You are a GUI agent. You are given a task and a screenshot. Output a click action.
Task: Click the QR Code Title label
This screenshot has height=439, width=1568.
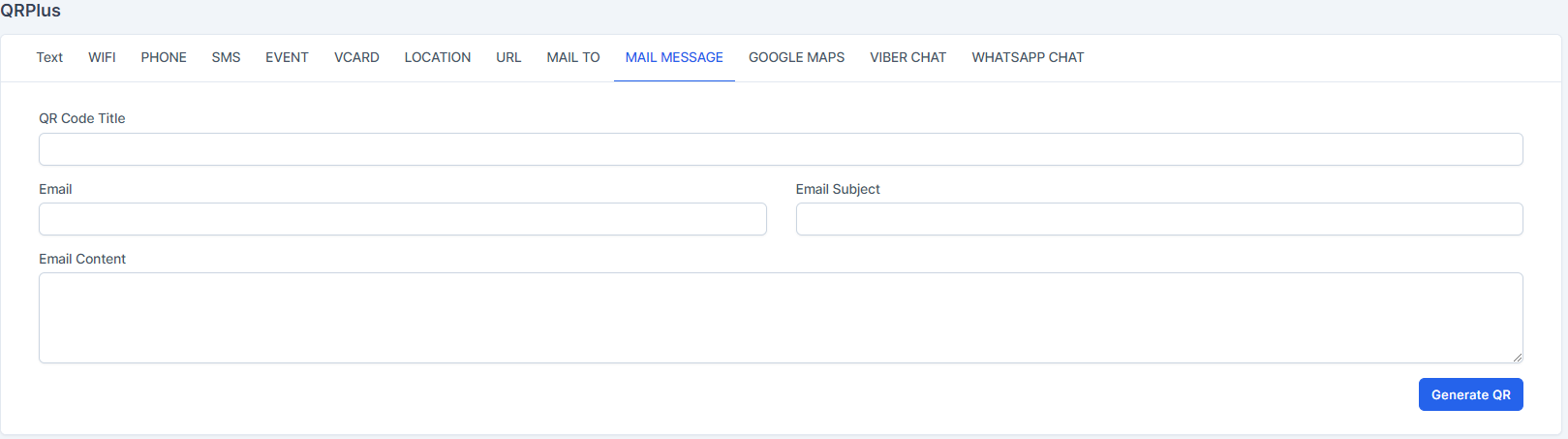click(x=82, y=118)
